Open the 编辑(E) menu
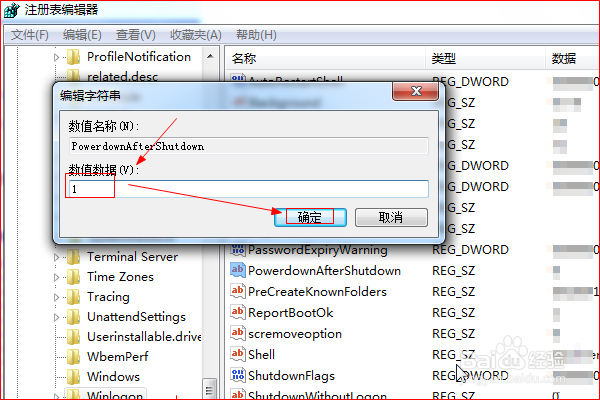This screenshot has height=400, width=600. (82, 35)
